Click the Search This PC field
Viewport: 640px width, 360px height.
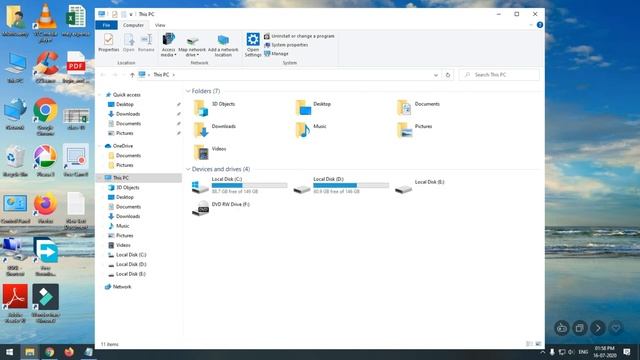[x=499, y=75]
